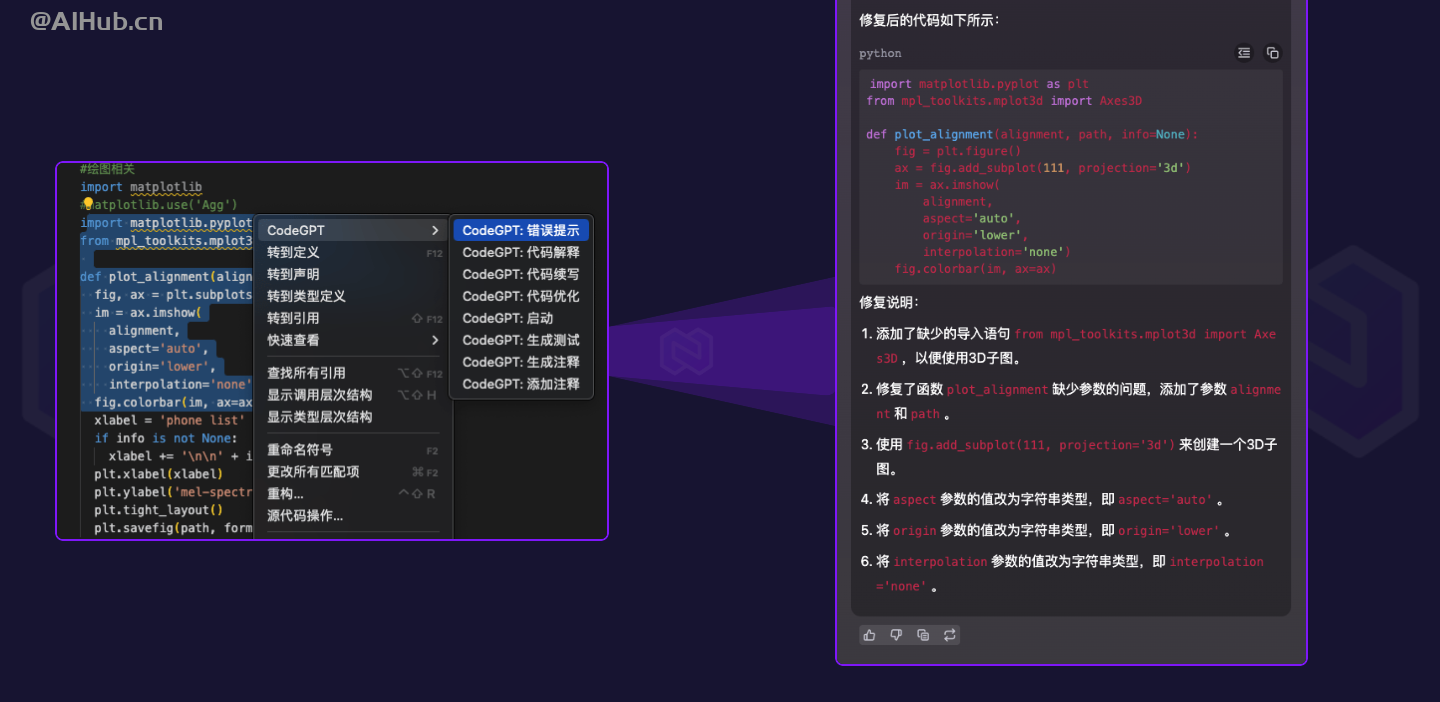Click 重构... menu entry
The height and width of the screenshot is (702, 1440).
(x=354, y=494)
